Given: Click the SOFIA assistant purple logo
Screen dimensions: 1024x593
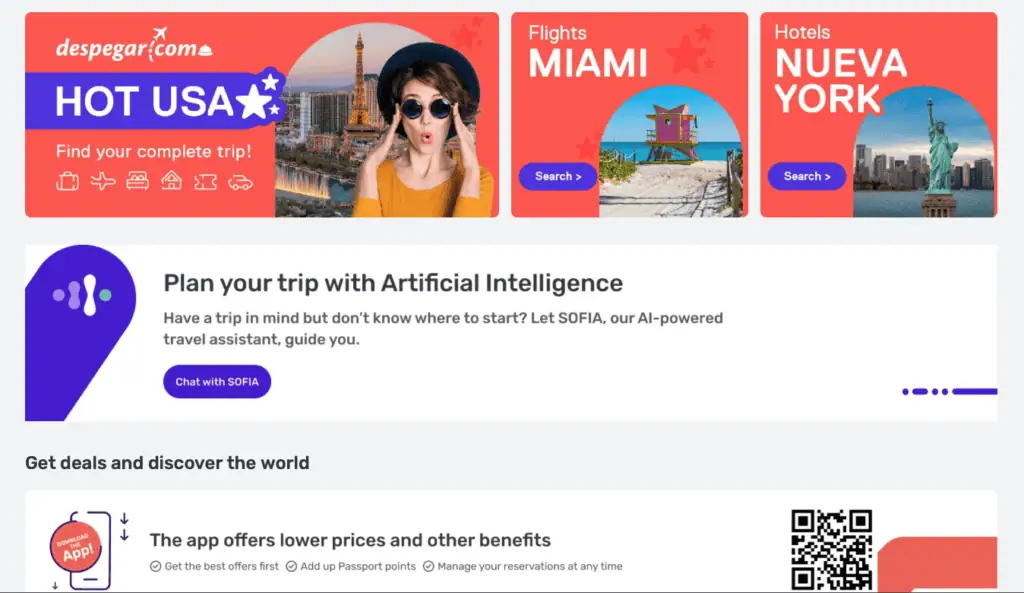Looking at the screenshot, I should click(81, 332).
